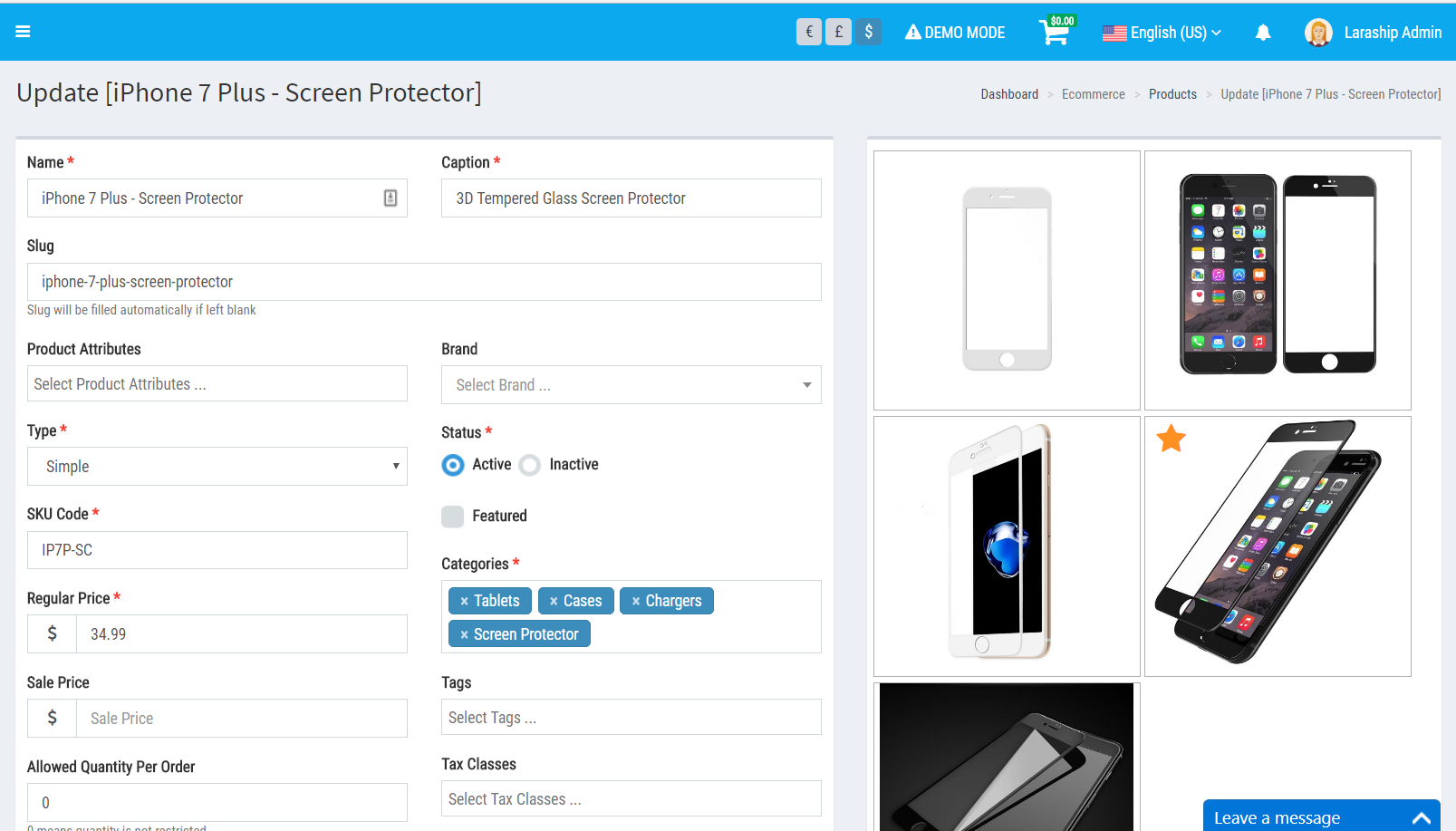1456x831 pixels.
Task: Click the Regular Price input field
Action: coord(241,634)
